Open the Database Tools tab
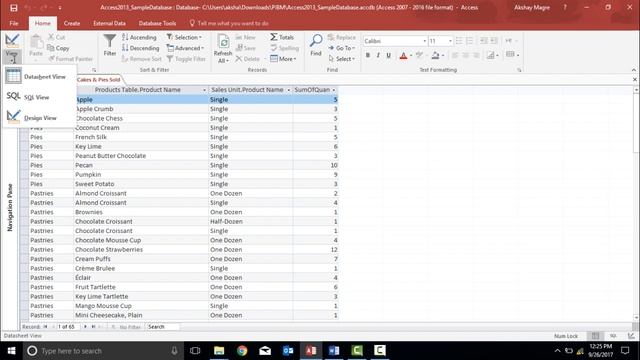 [x=157, y=23]
